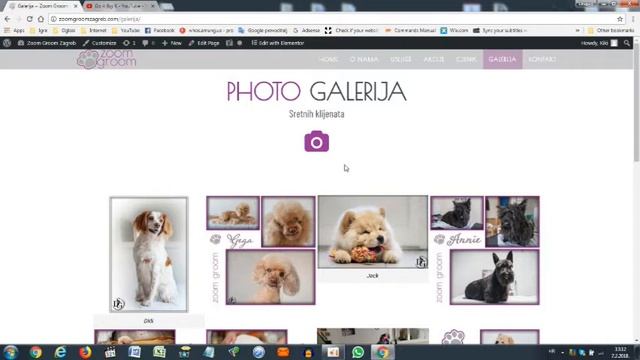This screenshot has height=360, width=640.
Task: Open the Facebook bookmark
Action: pyautogui.click(x=160, y=31)
